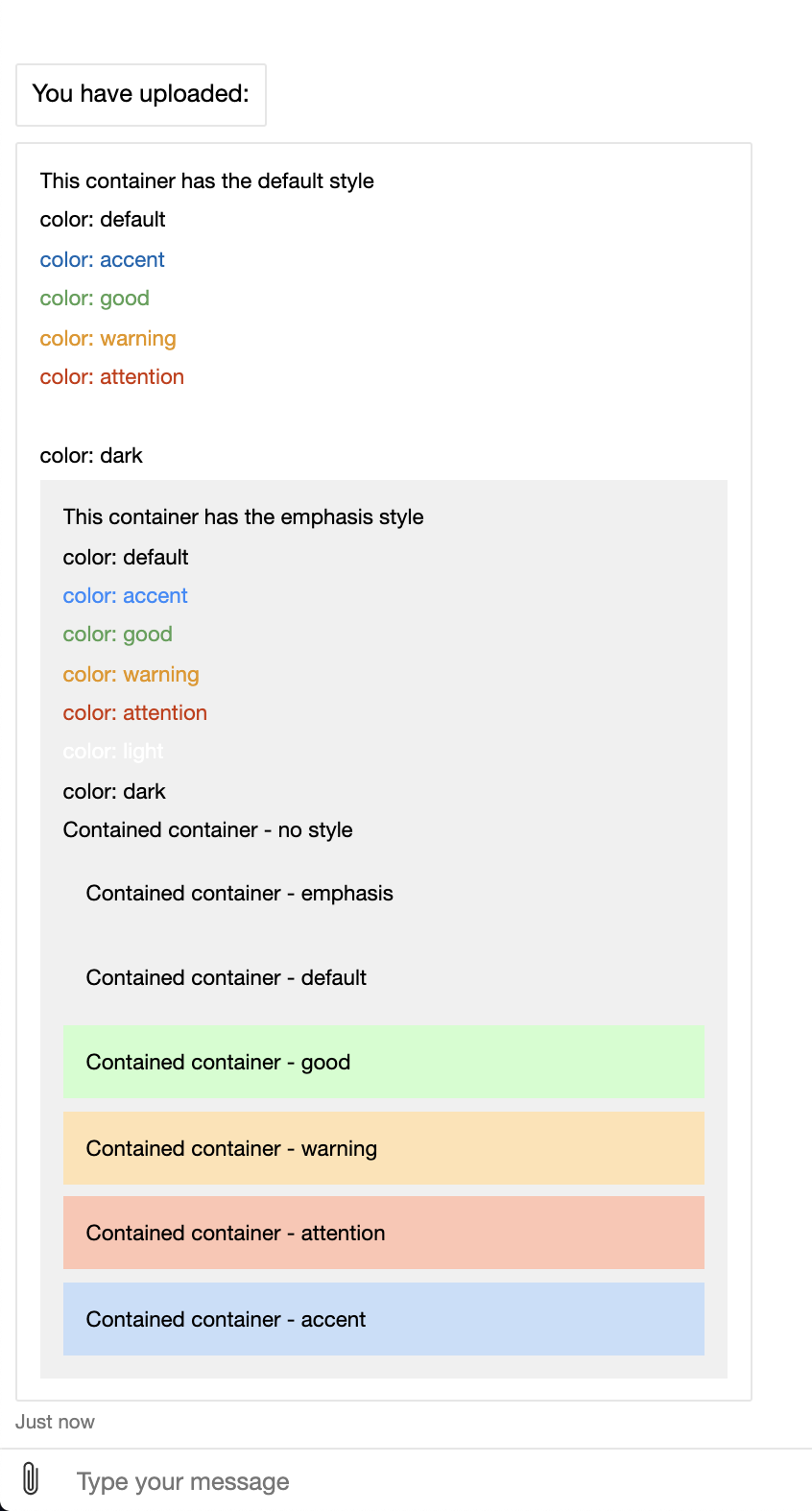Select the green 'color: good' text

pos(94,298)
